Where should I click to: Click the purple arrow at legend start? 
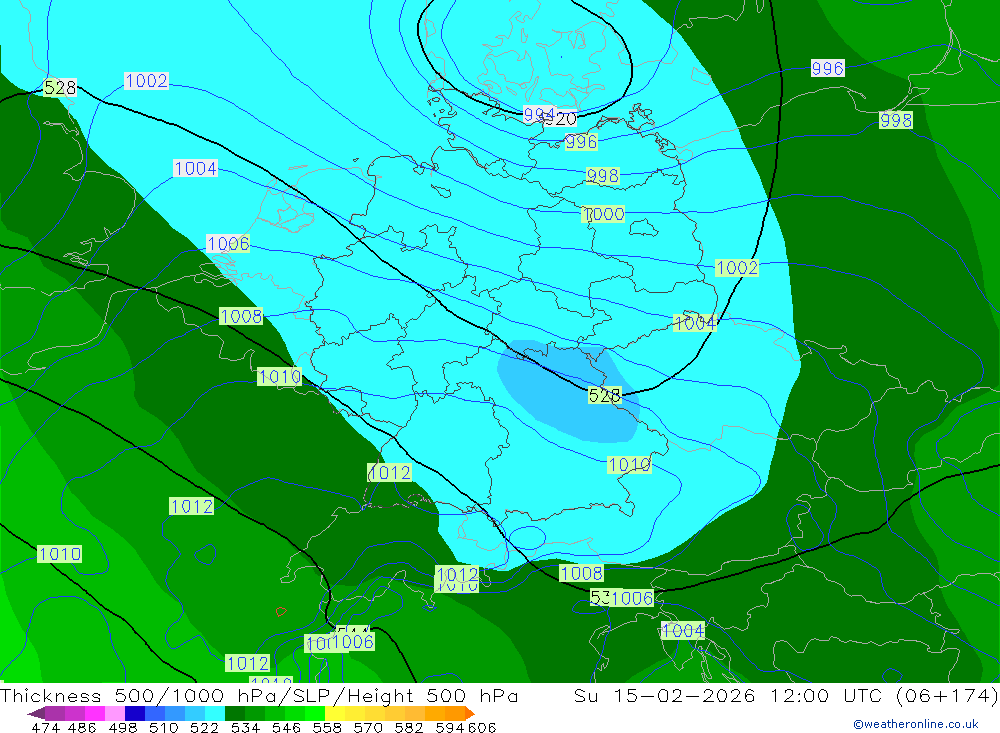[36, 713]
